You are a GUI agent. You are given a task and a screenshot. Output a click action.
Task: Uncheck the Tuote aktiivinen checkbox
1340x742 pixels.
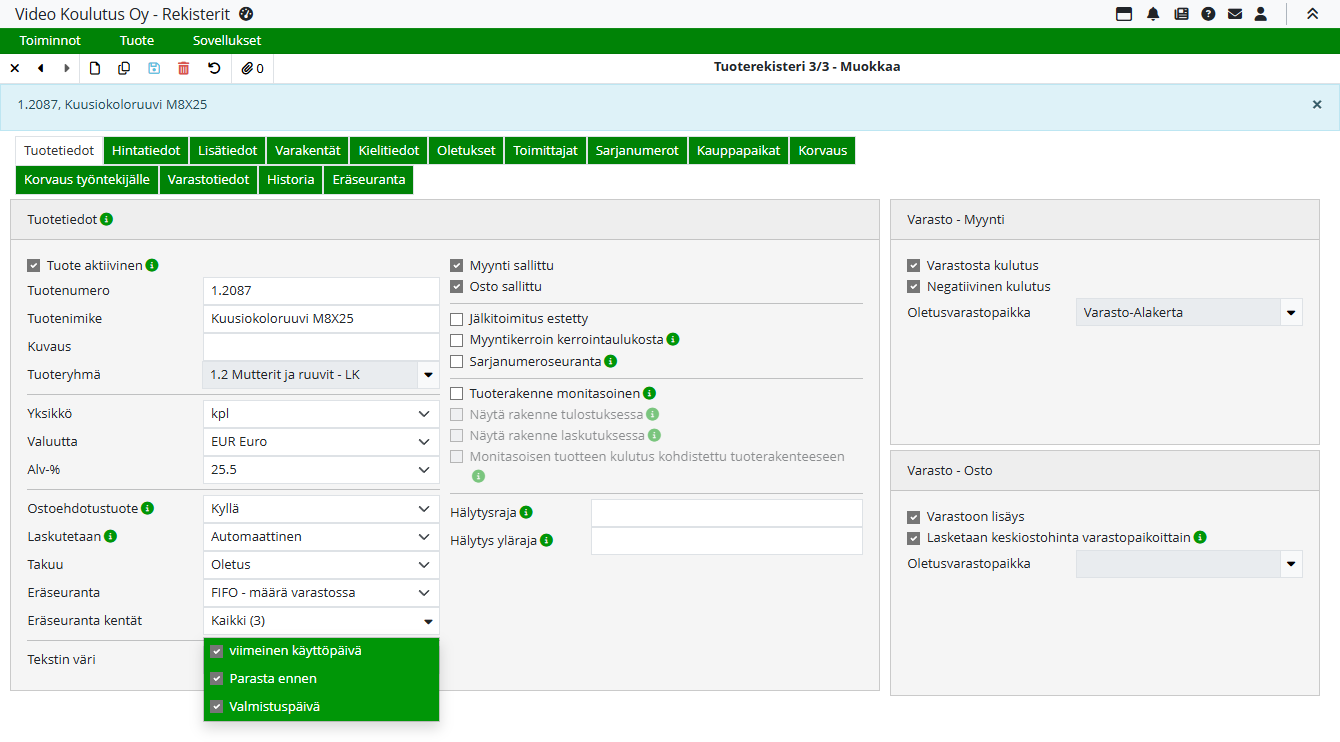click(34, 266)
